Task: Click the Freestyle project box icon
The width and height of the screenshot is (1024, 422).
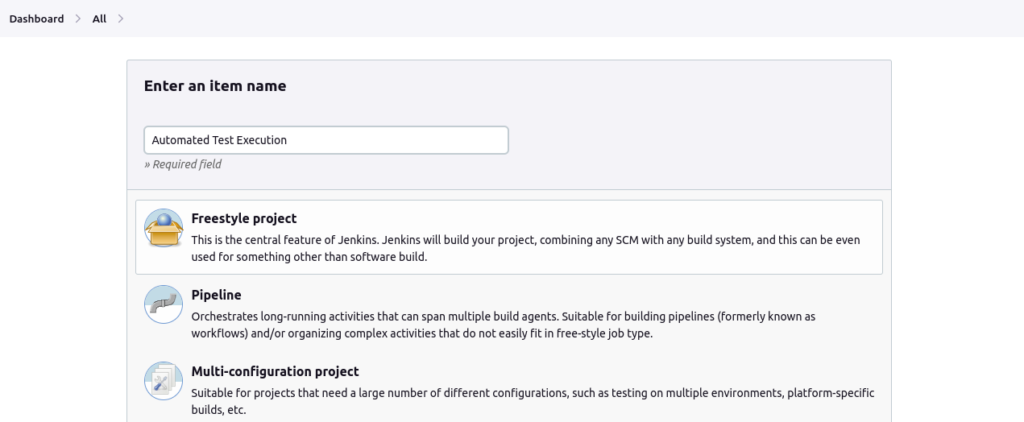Action: [163, 228]
